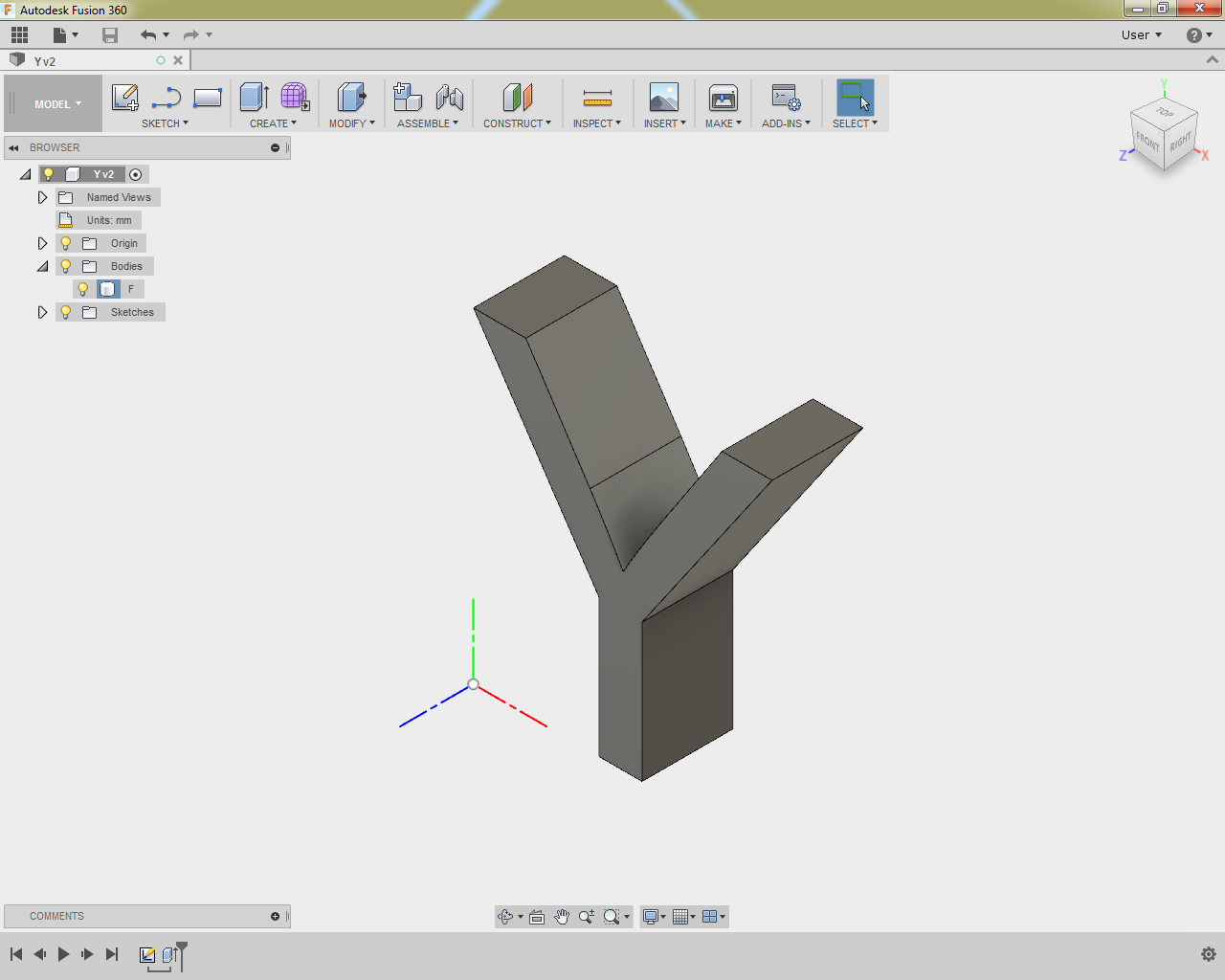
Task: Collapse the Bodies folder
Action: (x=42, y=266)
